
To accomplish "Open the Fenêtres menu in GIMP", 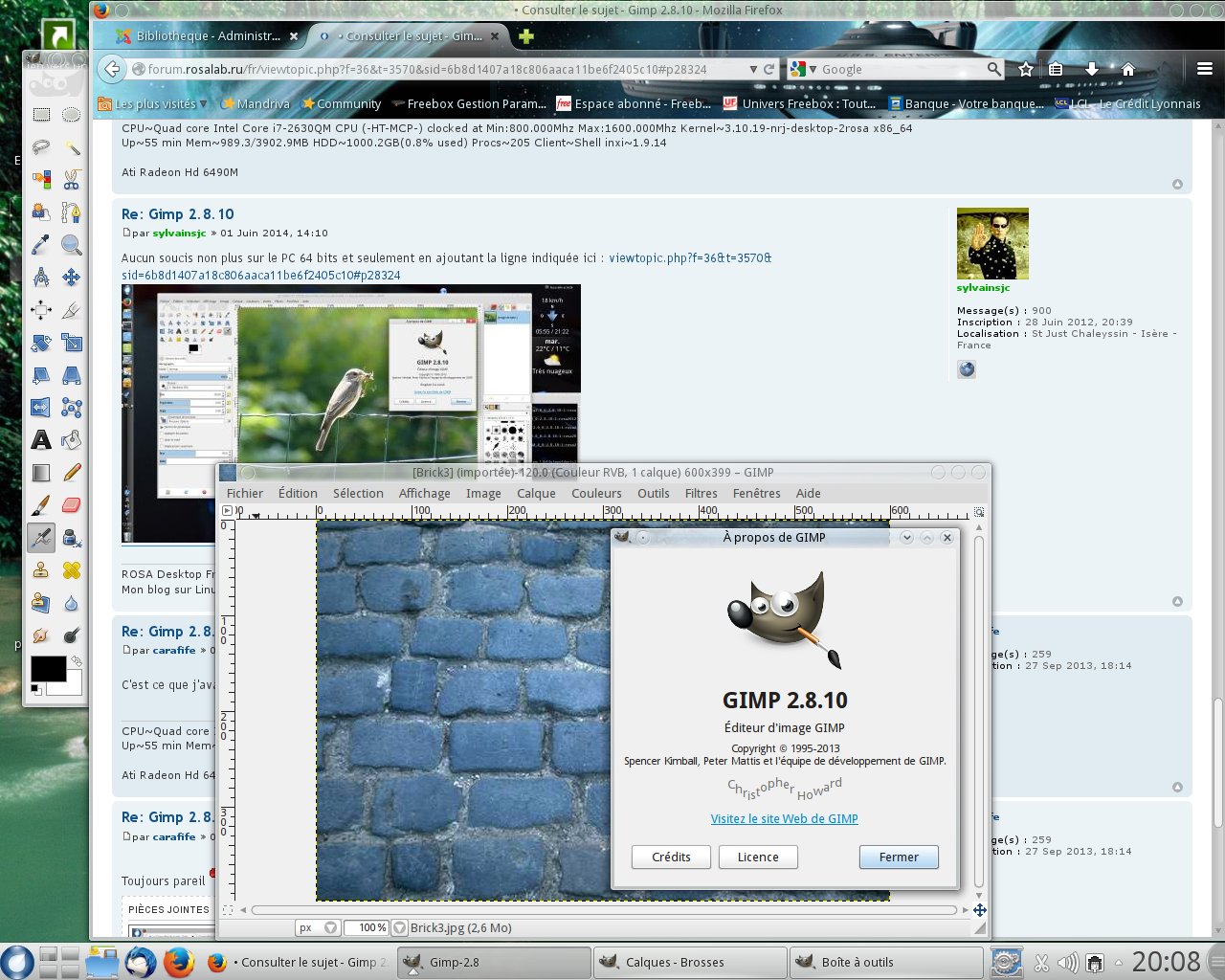I will coord(756,494).
